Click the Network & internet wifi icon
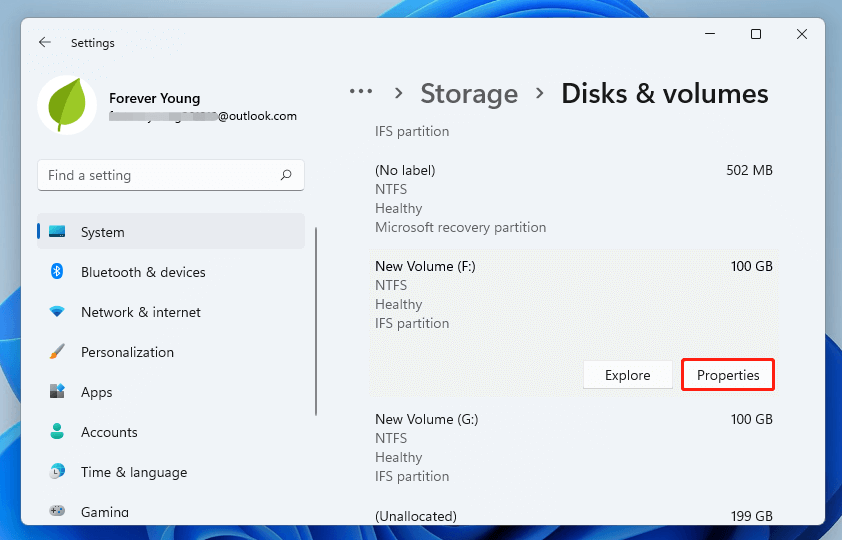This screenshot has height=540, width=842. [x=58, y=312]
